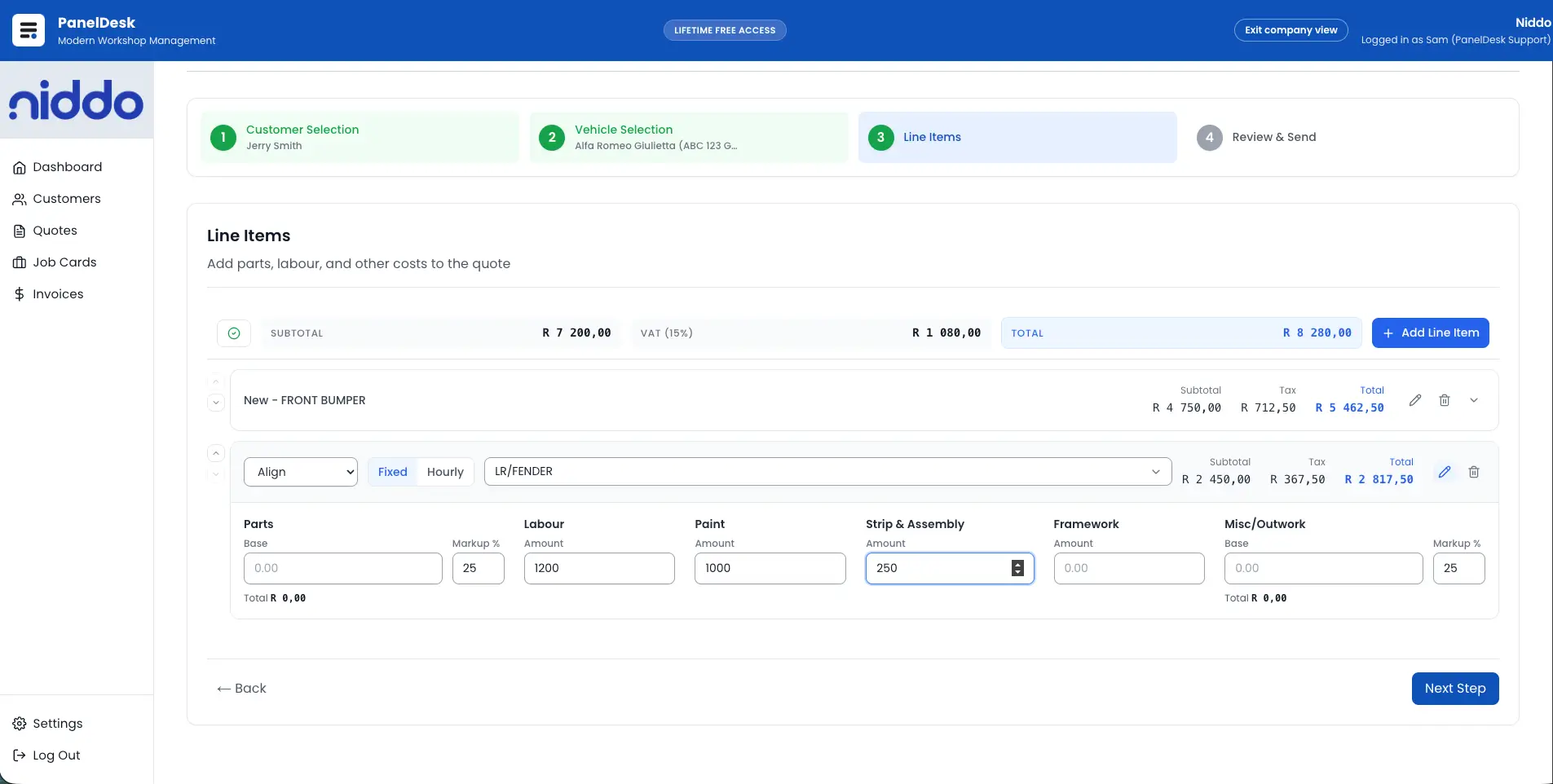Select Fixed pricing for LR/FENDER
The image size is (1553, 784).
392,472
